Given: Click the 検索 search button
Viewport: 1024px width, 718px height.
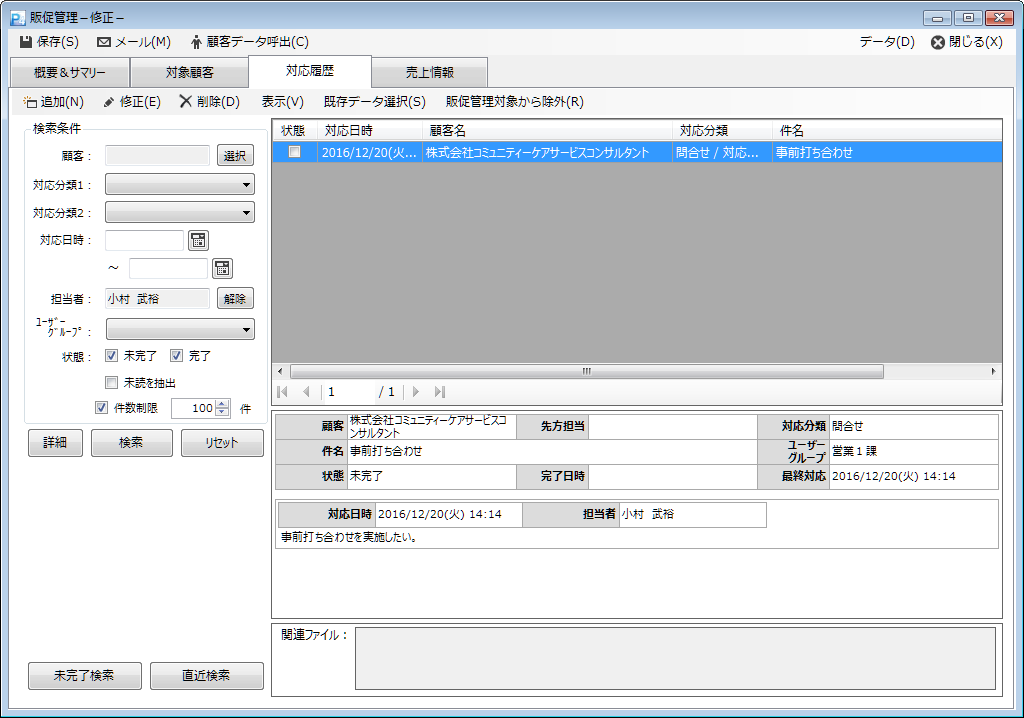Looking at the screenshot, I should pos(131,443).
